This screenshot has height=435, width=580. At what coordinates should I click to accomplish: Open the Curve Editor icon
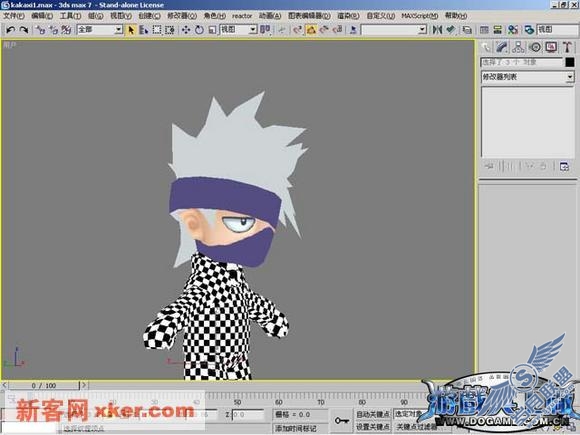coord(484,30)
